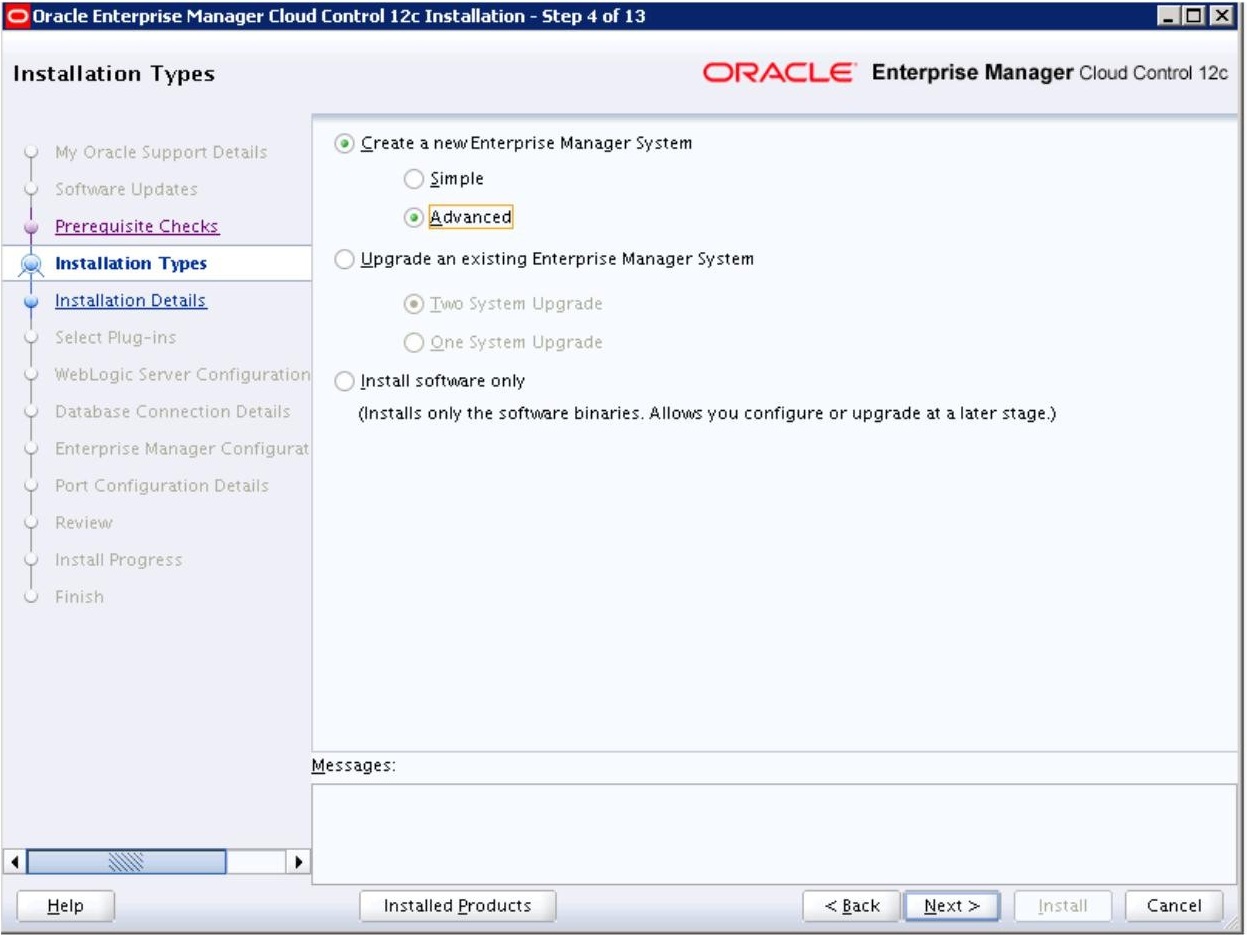Select Install software only option
This screenshot has width=1247, height=935.
point(345,381)
